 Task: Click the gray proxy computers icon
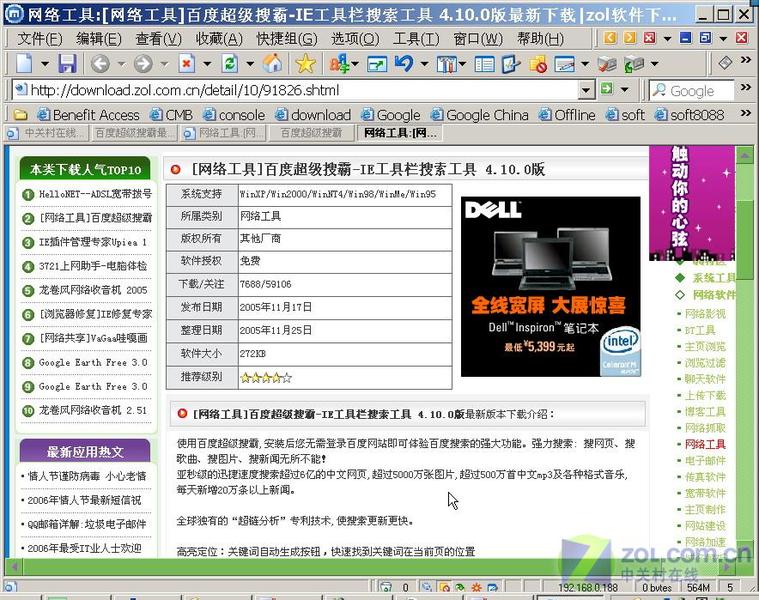pos(607,63)
